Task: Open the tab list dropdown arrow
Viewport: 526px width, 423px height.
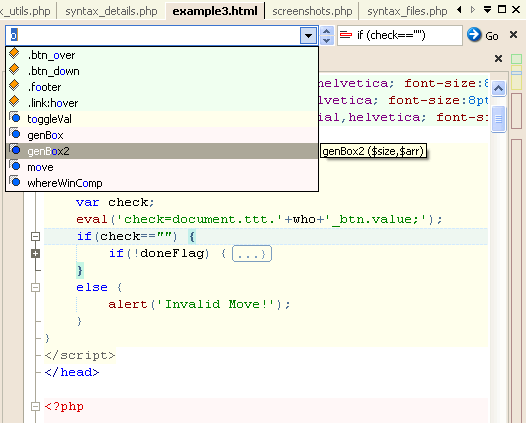Action: click(487, 10)
